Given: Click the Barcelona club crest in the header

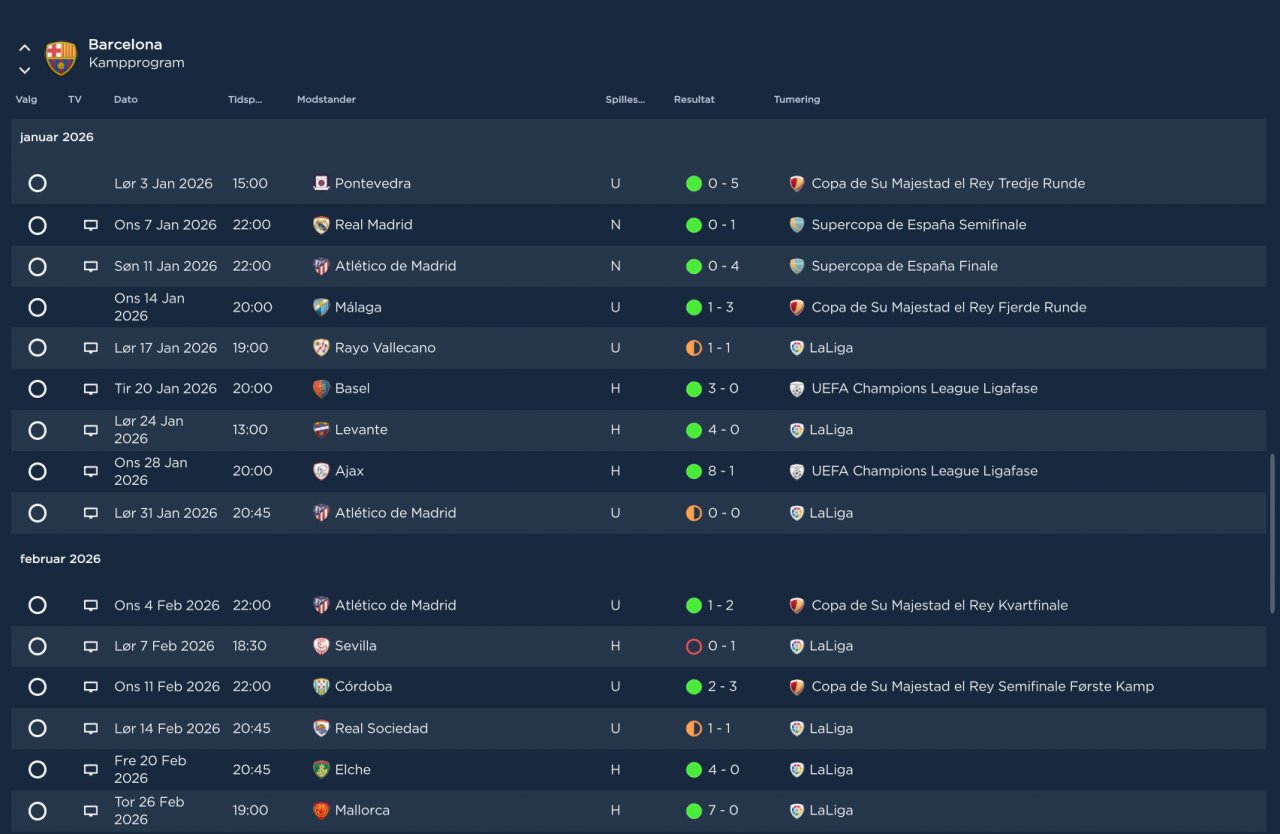Looking at the screenshot, I should 61,58.
